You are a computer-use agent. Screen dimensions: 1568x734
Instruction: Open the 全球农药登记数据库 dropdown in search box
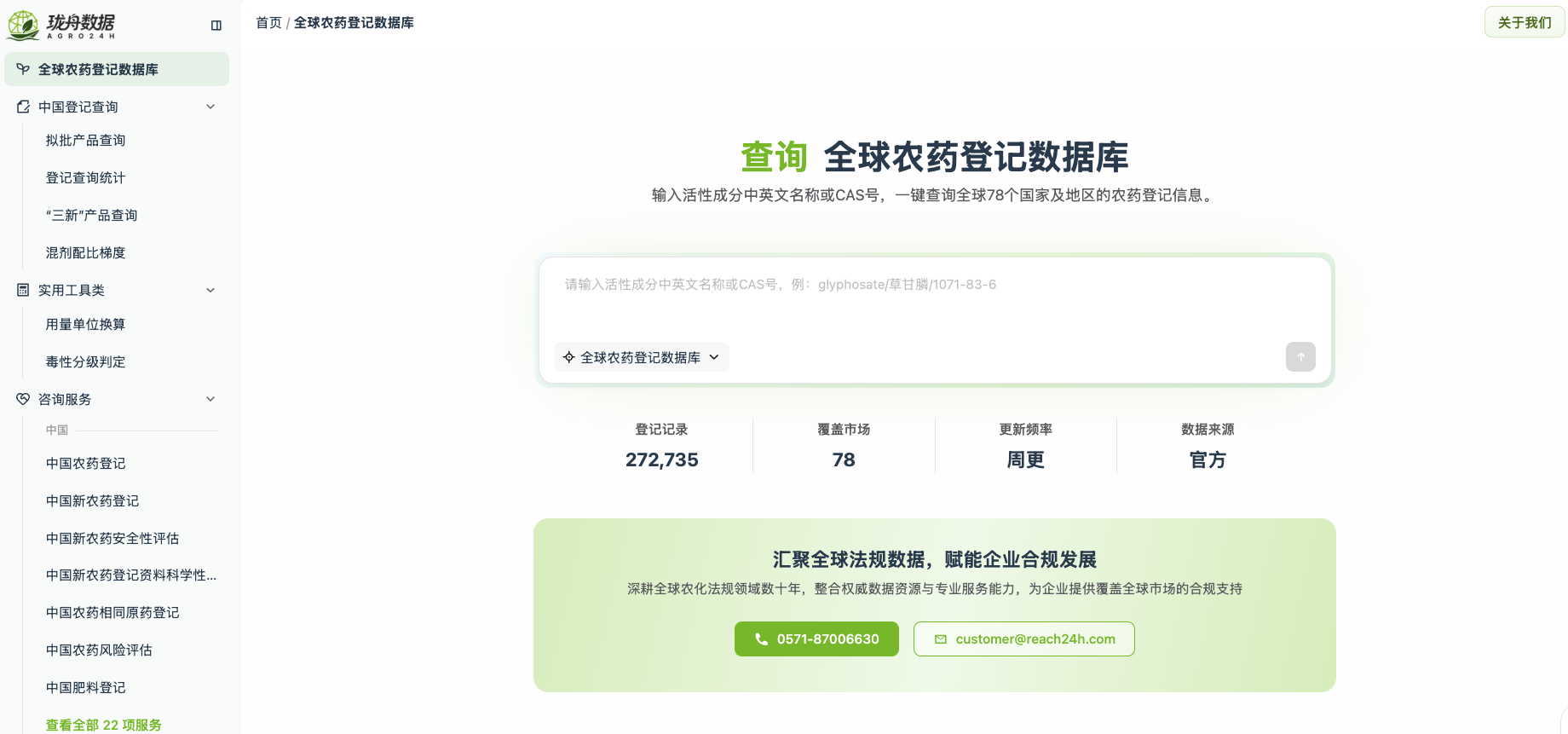(x=642, y=357)
